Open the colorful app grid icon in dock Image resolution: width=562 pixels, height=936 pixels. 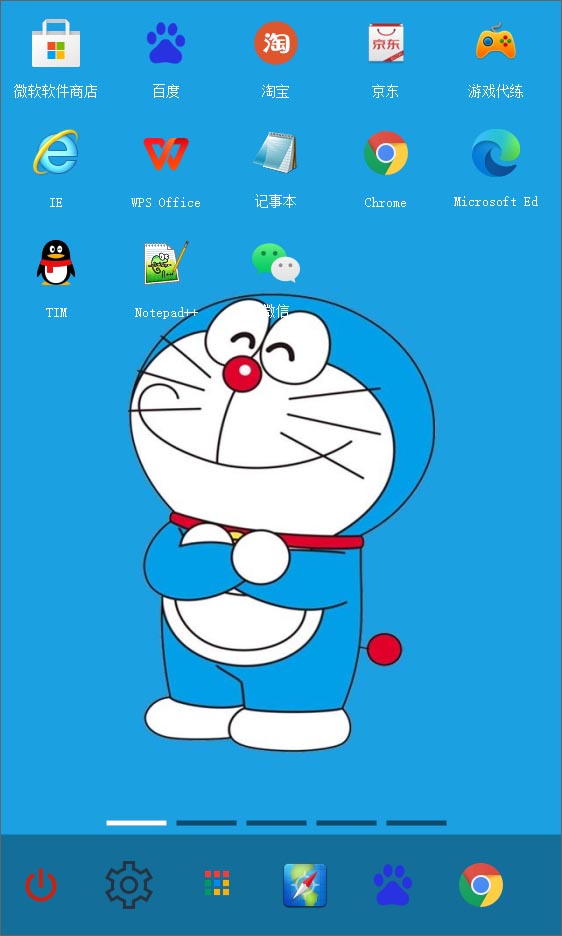click(x=217, y=883)
